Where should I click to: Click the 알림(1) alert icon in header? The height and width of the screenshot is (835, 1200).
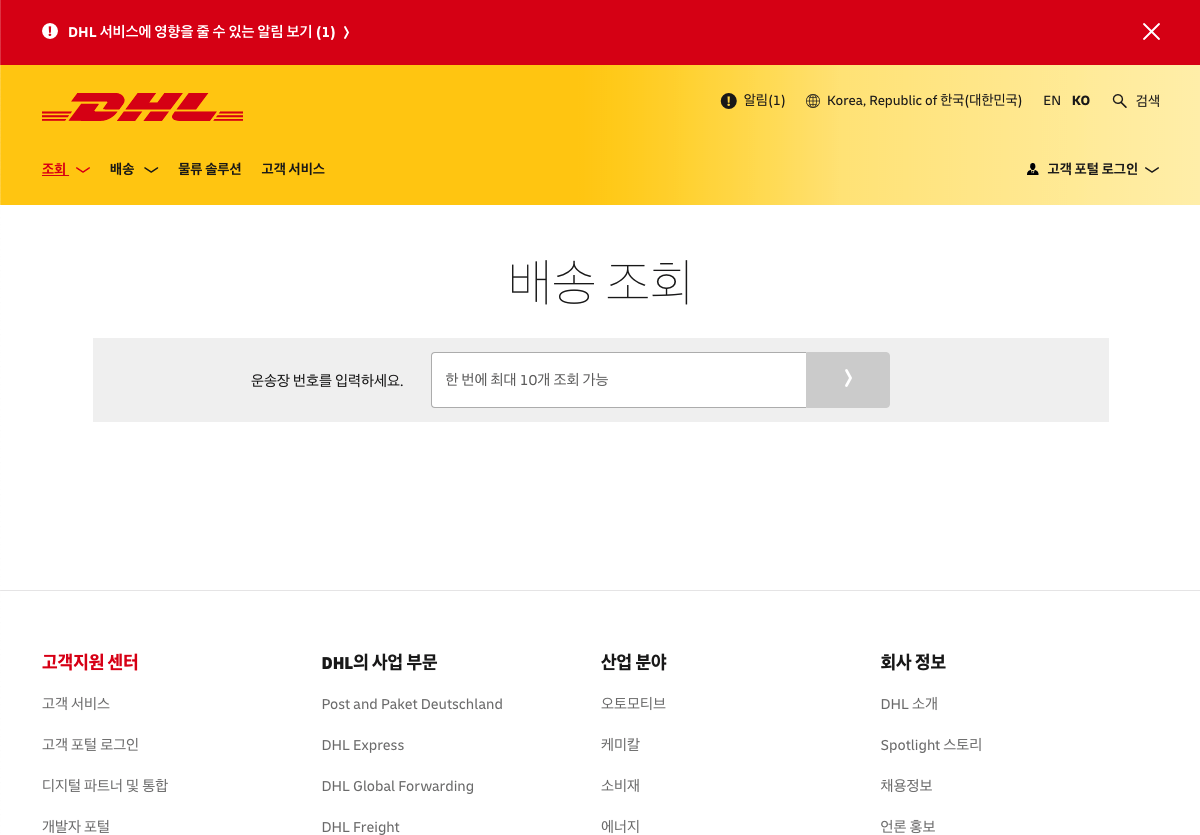(728, 101)
